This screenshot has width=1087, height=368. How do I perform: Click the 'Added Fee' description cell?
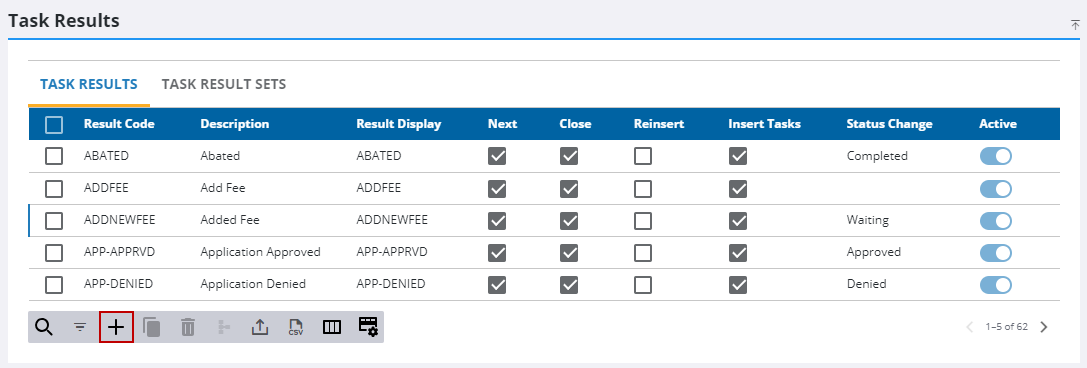tap(228, 220)
